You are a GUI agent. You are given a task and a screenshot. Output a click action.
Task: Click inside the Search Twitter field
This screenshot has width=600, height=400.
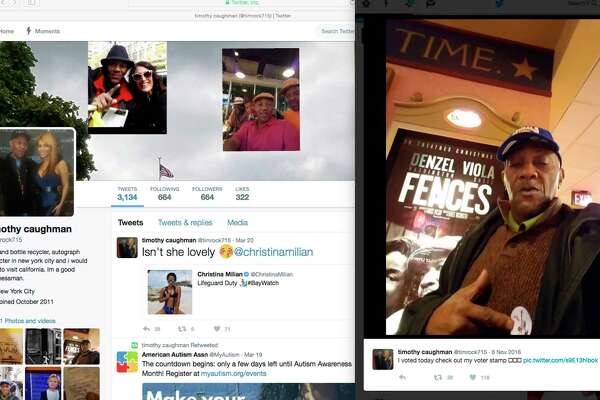click(x=337, y=31)
